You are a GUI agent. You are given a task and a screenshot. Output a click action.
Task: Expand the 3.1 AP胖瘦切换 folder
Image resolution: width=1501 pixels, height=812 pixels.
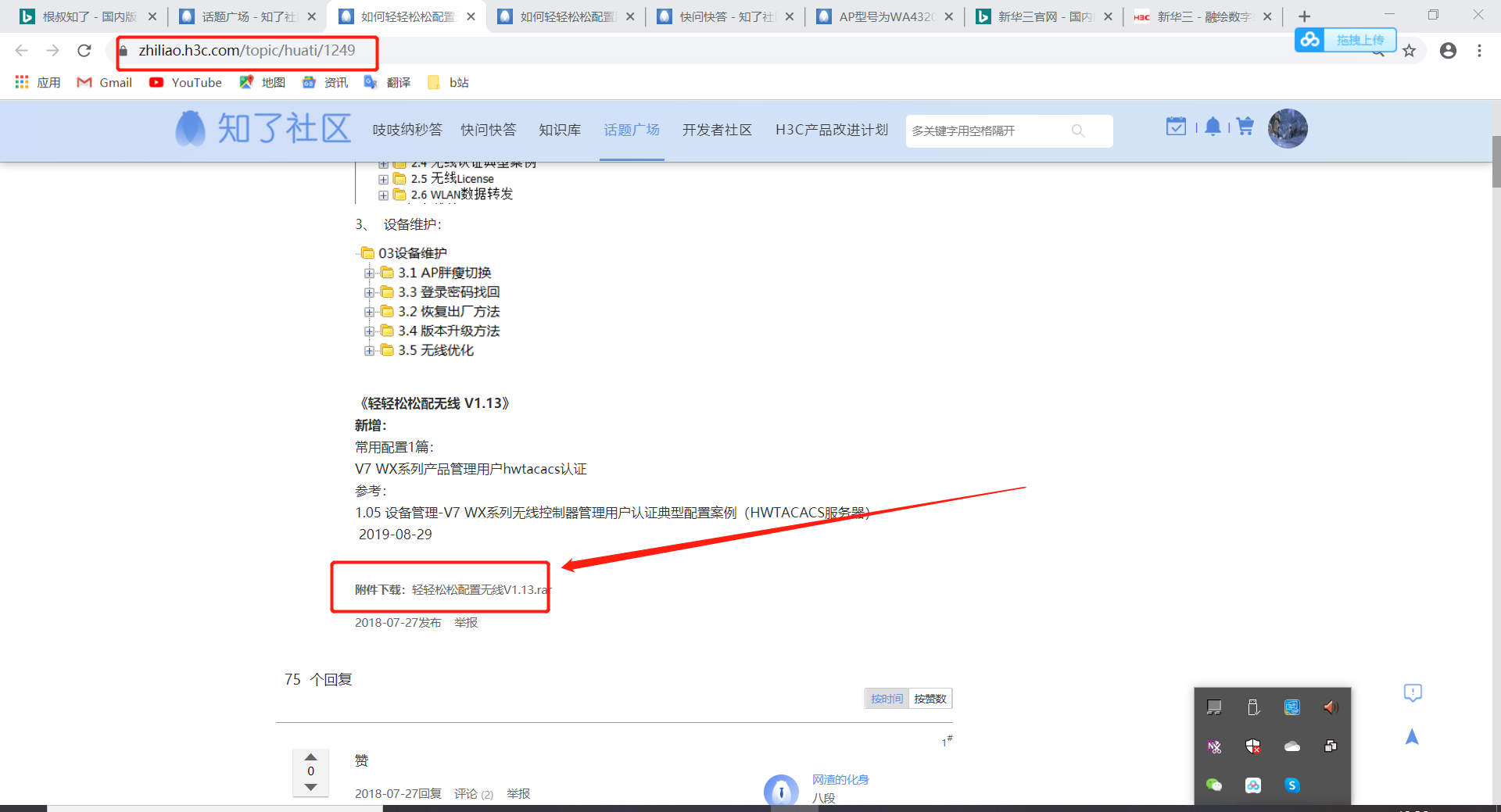[369, 273]
